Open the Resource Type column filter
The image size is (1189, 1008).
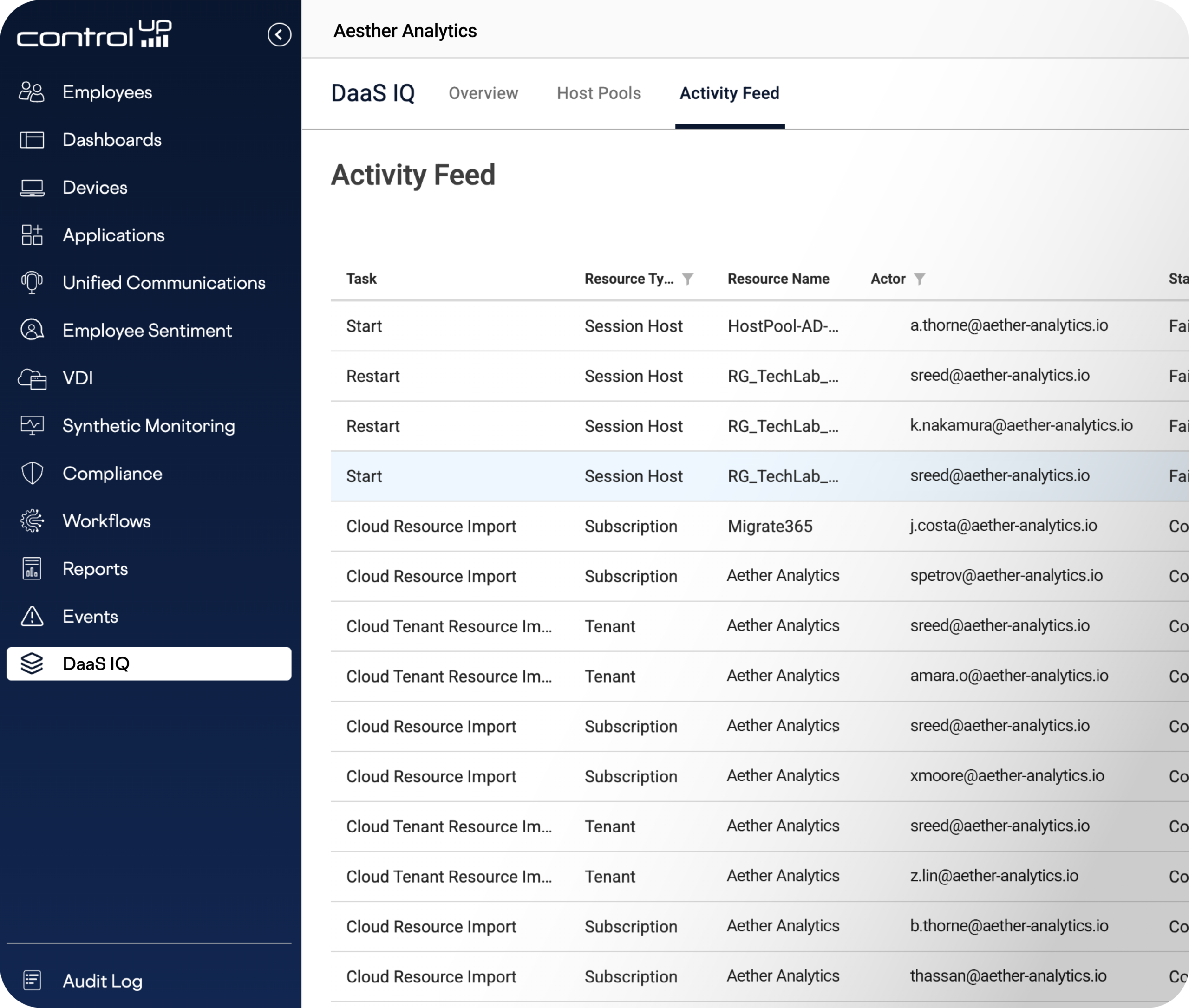pyautogui.click(x=688, y=279)
